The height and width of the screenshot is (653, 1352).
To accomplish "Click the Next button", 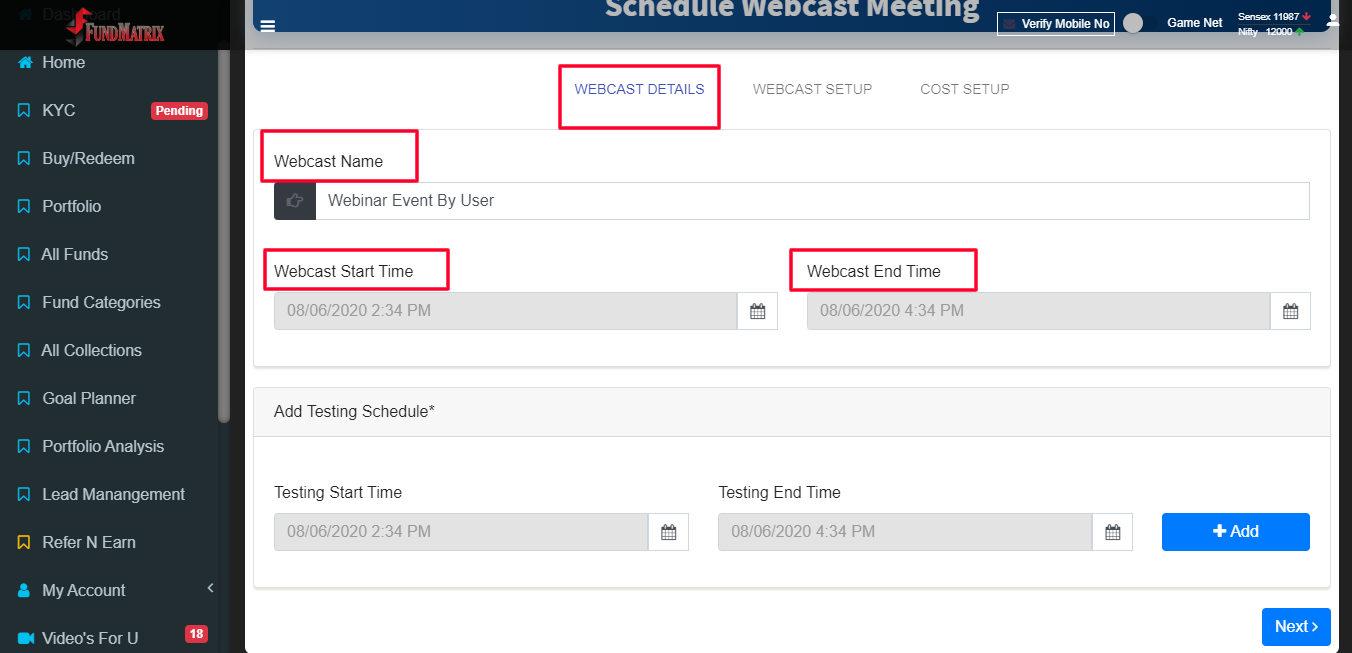I will [1296, 627].
